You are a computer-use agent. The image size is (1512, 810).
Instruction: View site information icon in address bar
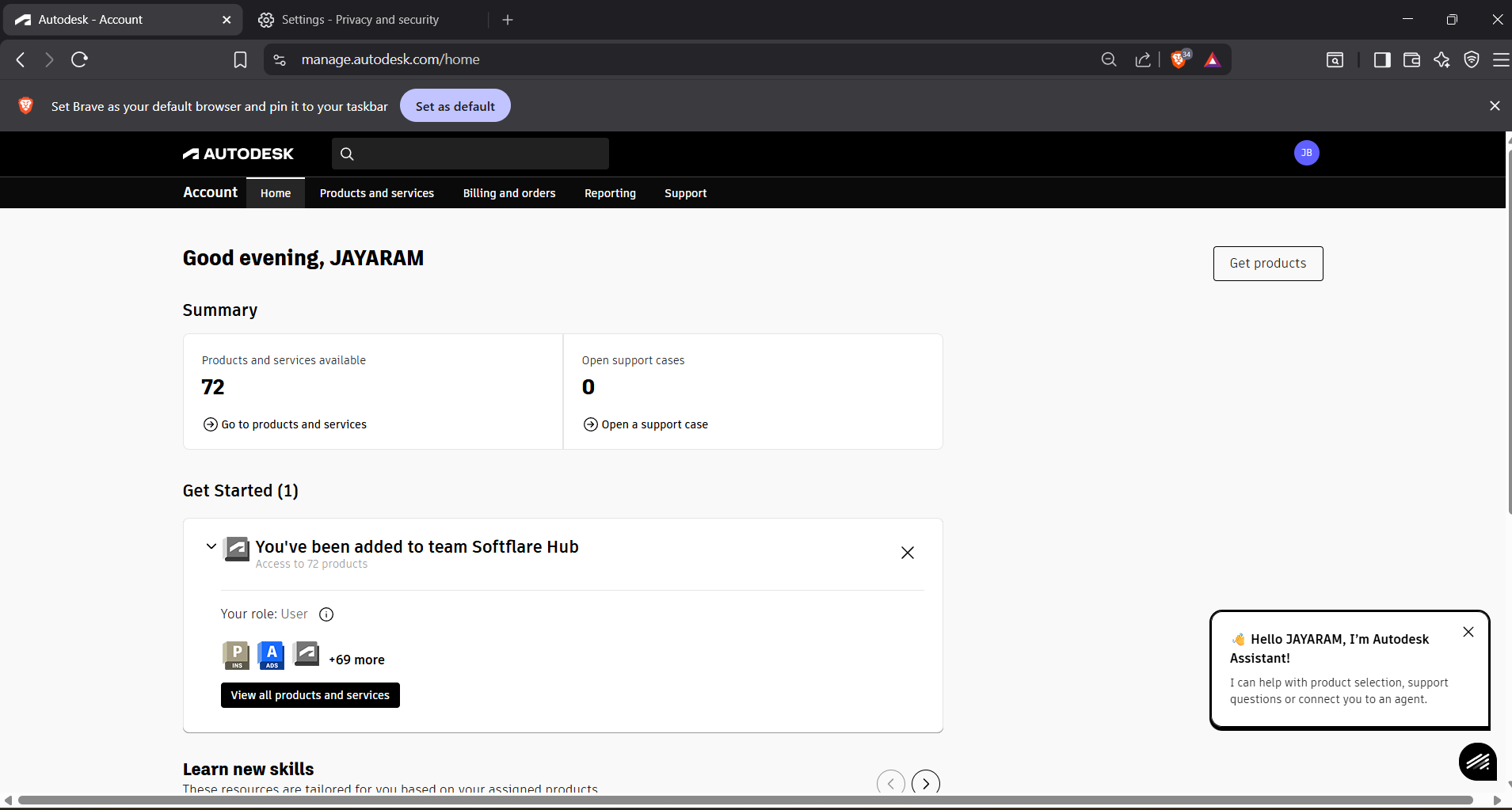[x=280, y=59]
